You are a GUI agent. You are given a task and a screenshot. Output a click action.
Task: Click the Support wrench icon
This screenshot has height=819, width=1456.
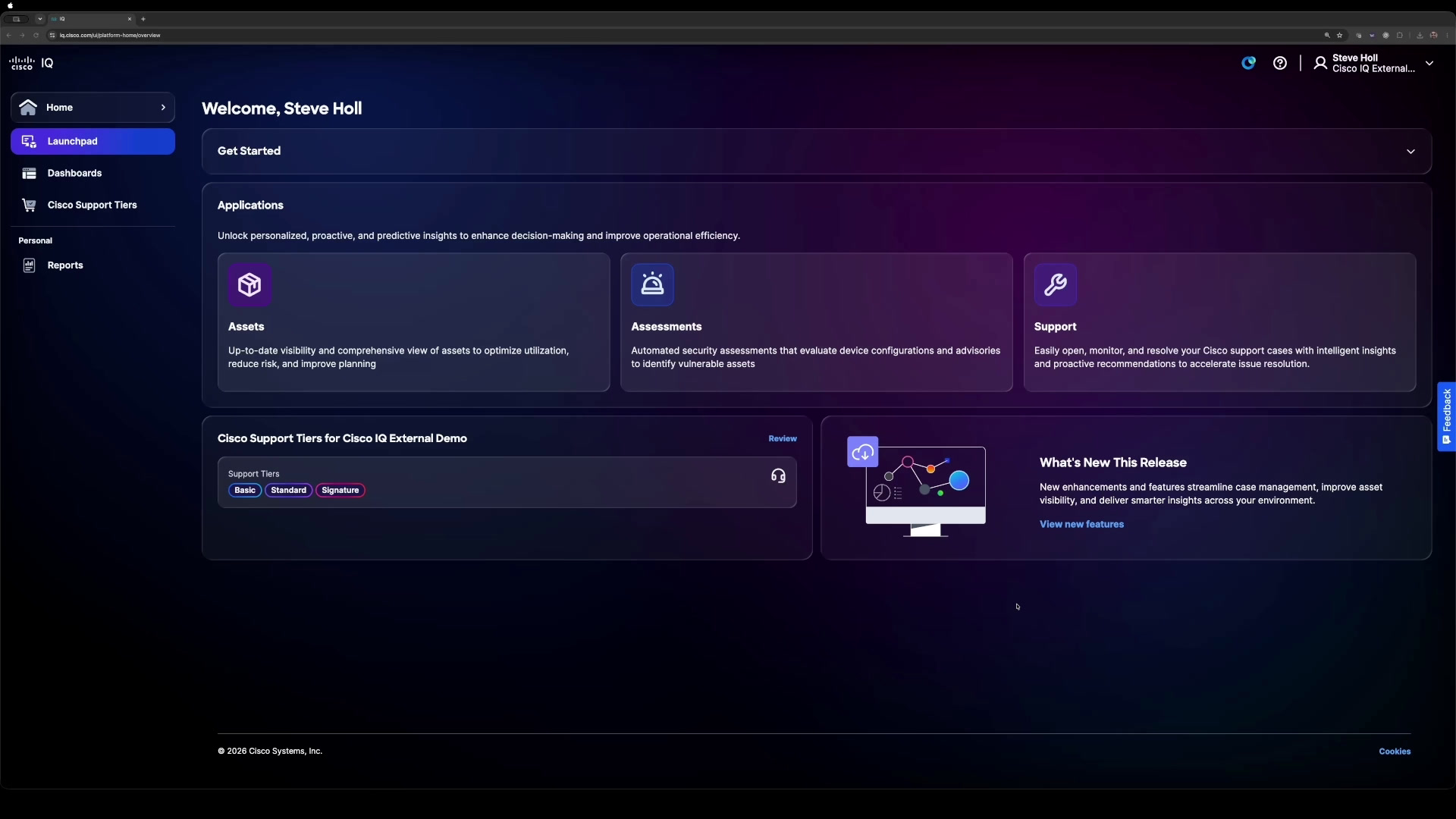[x=1056, y=285]
